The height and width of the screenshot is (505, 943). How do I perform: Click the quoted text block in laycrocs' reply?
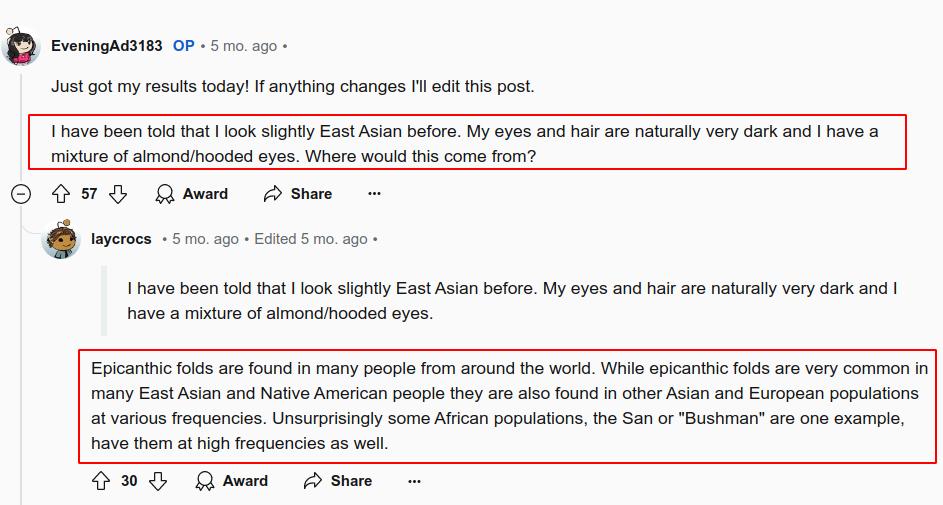click(511, 300)
